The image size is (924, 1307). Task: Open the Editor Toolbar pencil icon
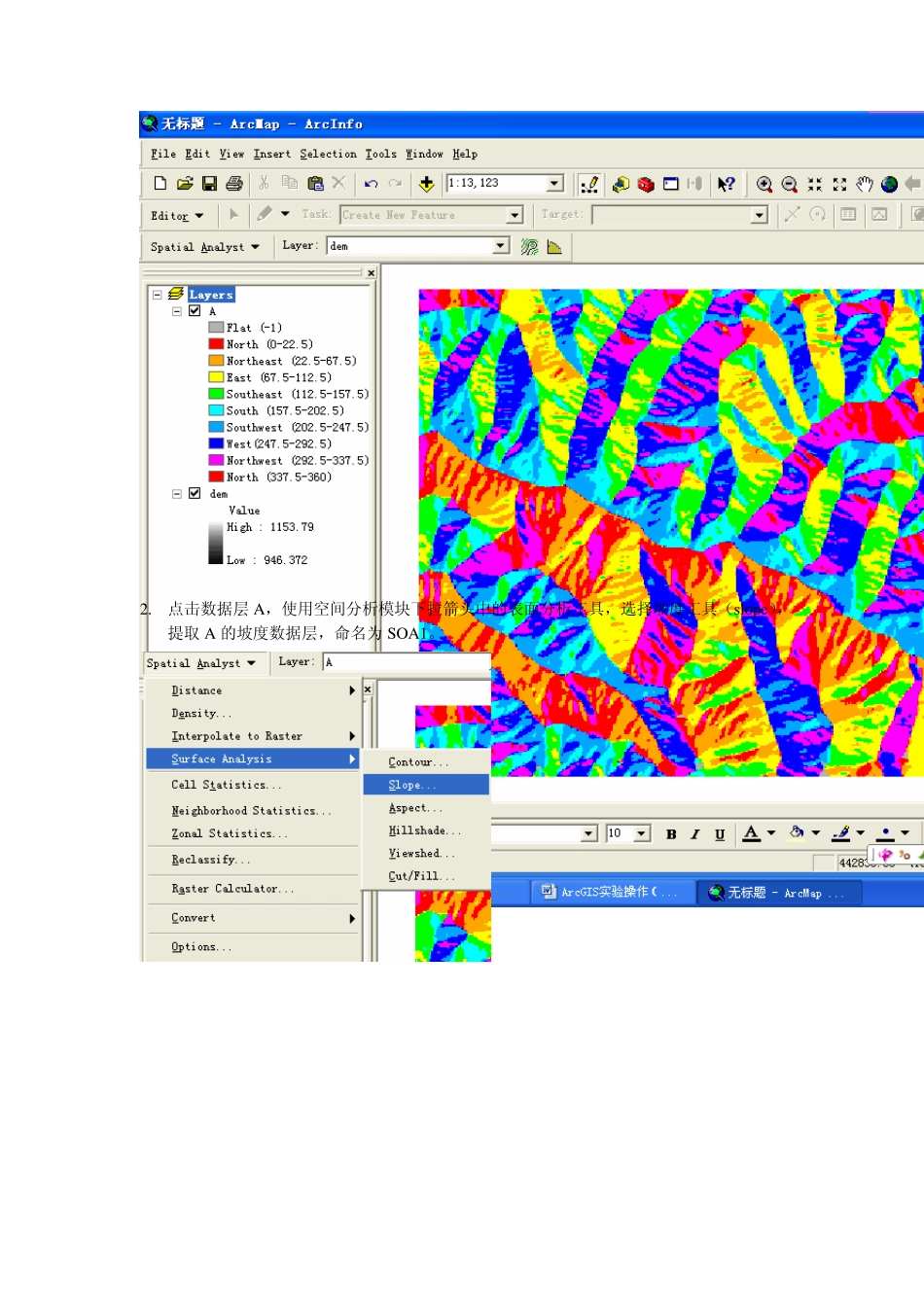point(589,184)
